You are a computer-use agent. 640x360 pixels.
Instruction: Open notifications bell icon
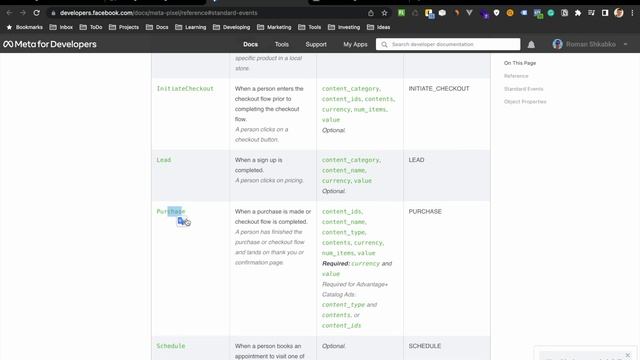(x=531, y=44)
